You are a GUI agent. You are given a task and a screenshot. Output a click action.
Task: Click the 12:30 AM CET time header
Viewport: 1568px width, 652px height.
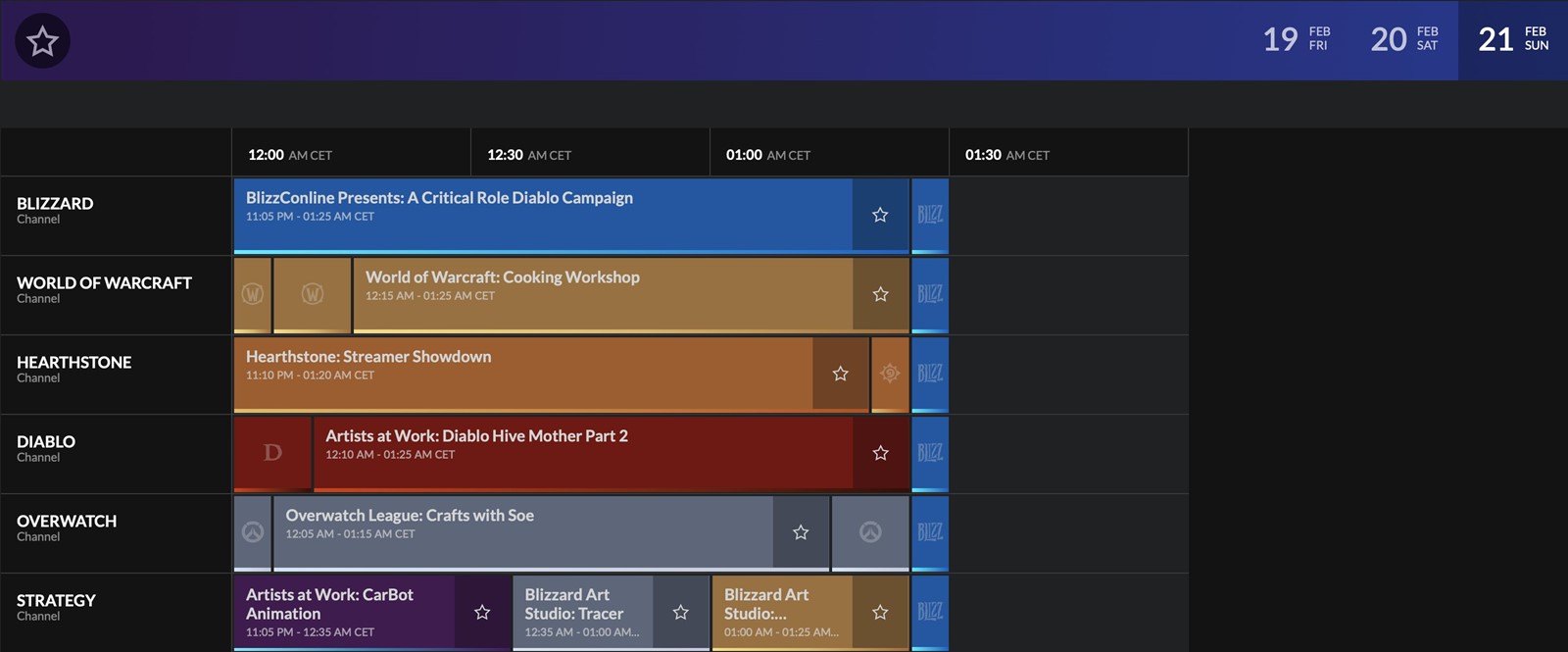pos(529,155)
